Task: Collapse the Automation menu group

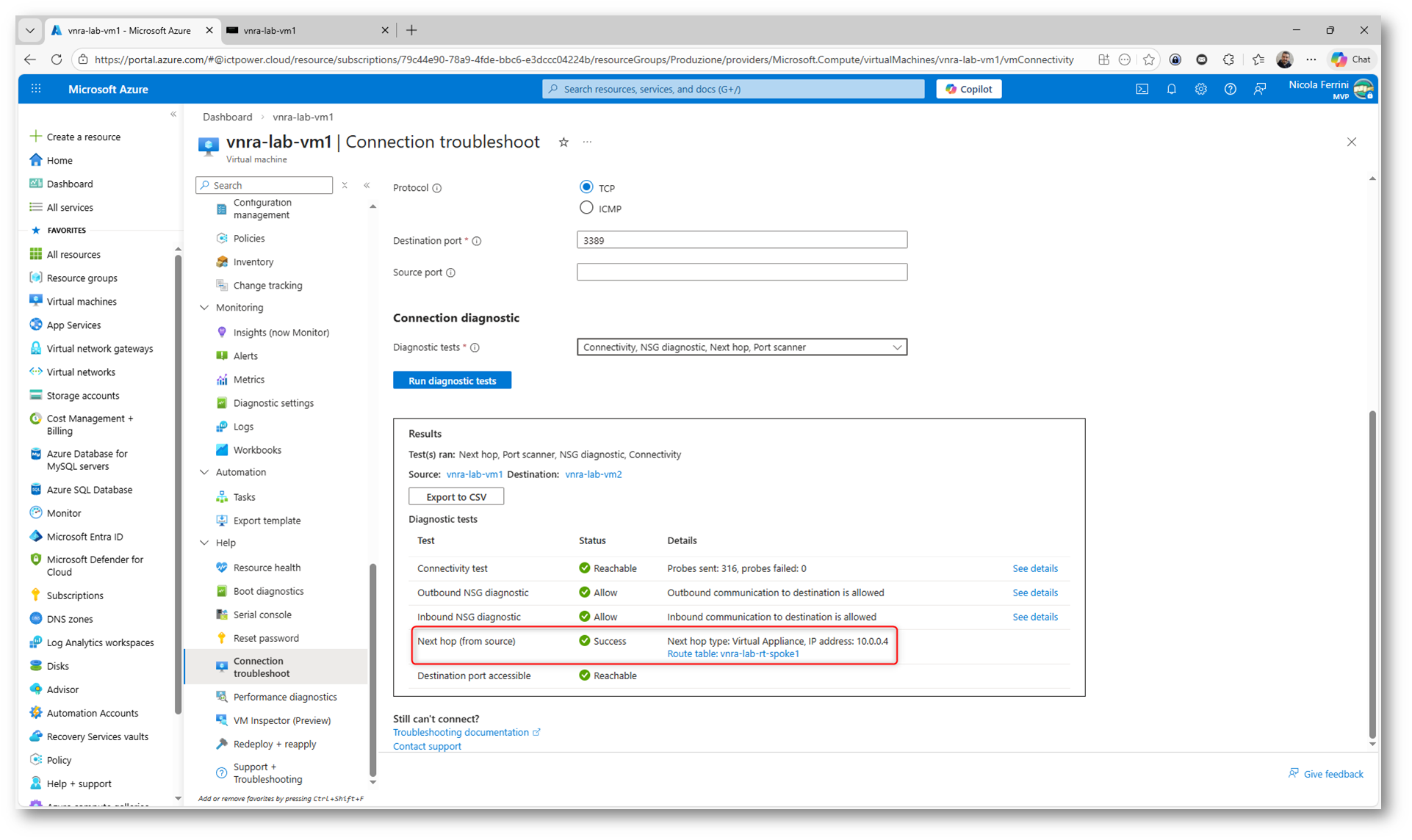Action: (x=204, y=472)
